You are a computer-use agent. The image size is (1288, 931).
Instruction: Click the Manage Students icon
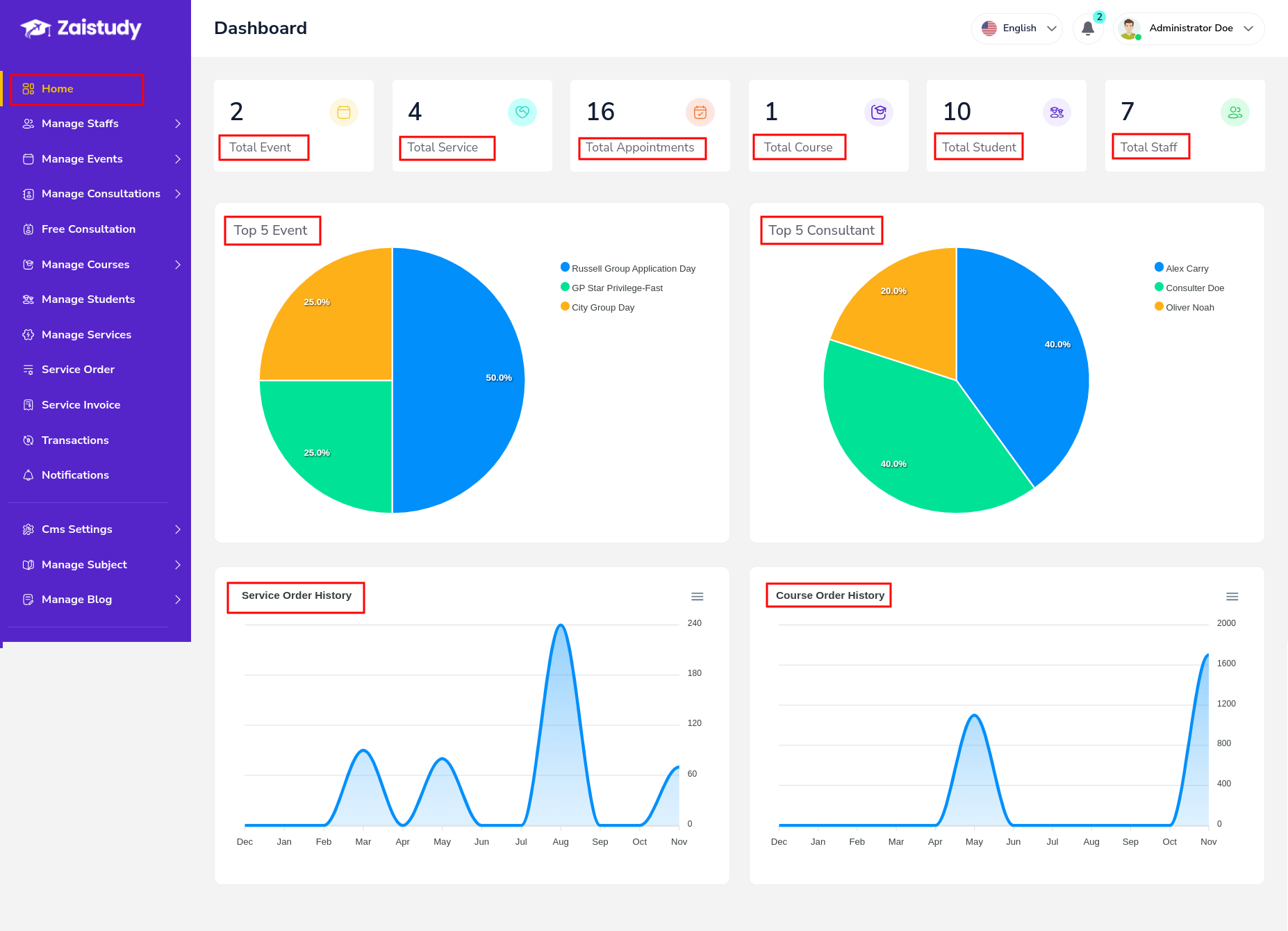coord(28,299)
